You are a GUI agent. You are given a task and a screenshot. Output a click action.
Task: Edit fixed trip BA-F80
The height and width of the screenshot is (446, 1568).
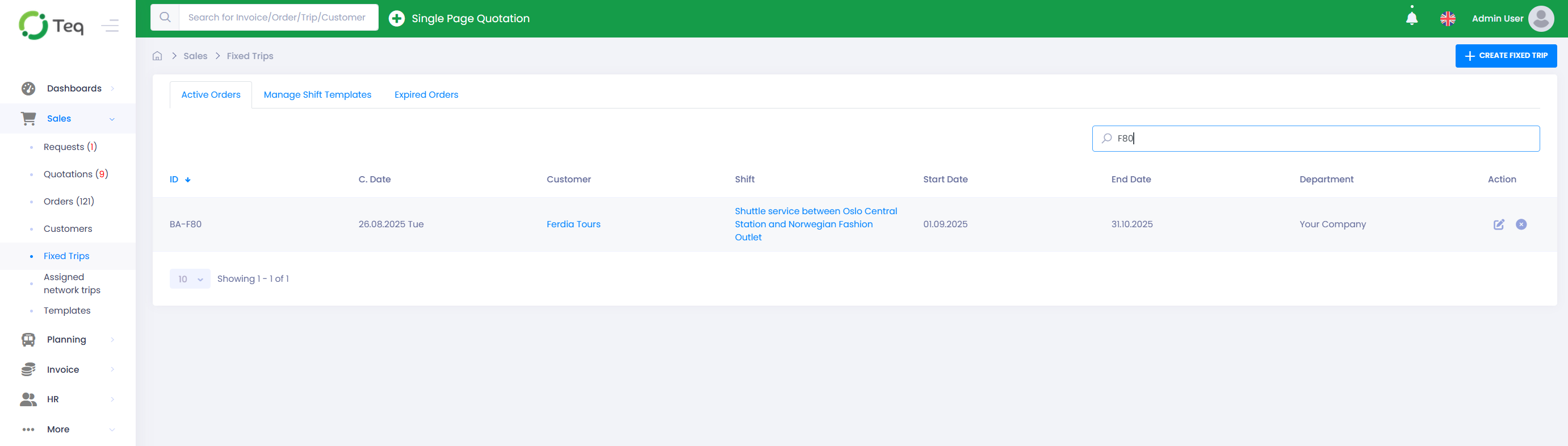1499,224
